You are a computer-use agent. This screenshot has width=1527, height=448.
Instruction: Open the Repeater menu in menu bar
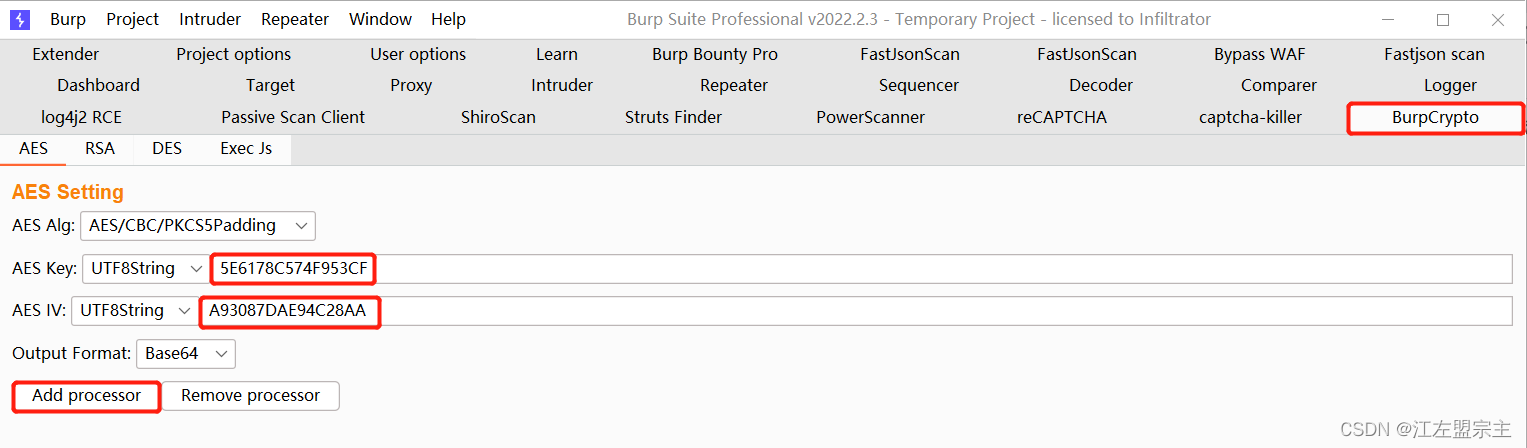[x=295, y=19]
